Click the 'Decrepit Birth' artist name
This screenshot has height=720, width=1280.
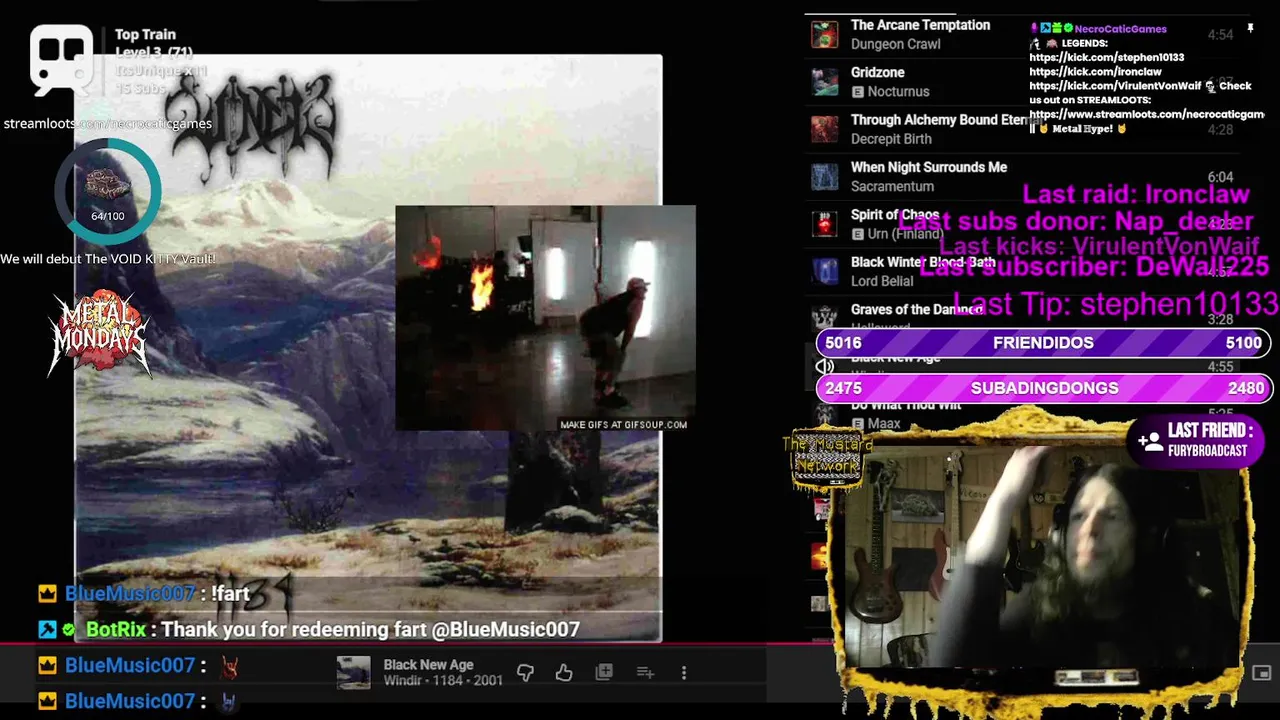click(891, 139)
